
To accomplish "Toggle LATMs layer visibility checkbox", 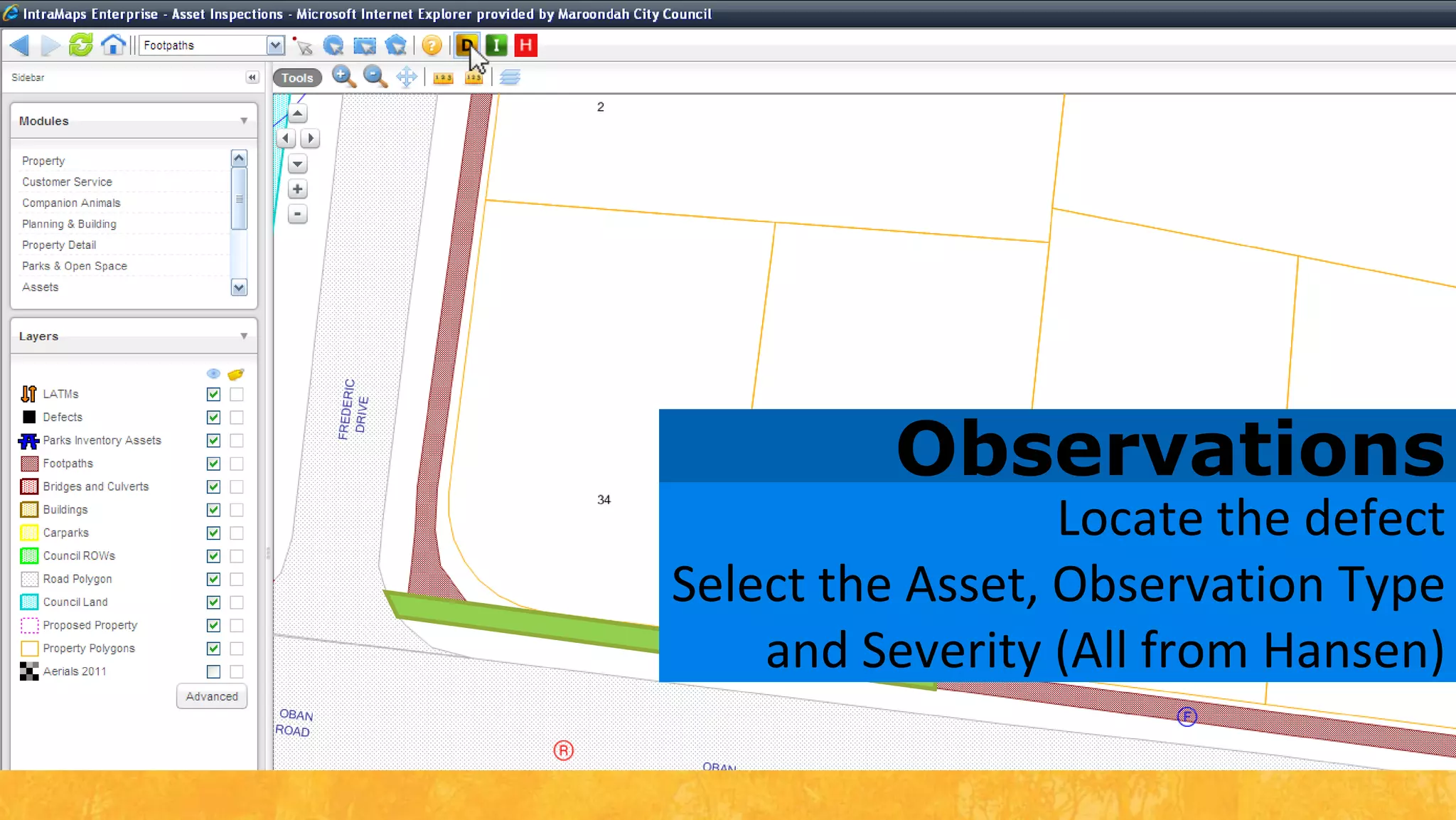I will click(x=213, y=394).
